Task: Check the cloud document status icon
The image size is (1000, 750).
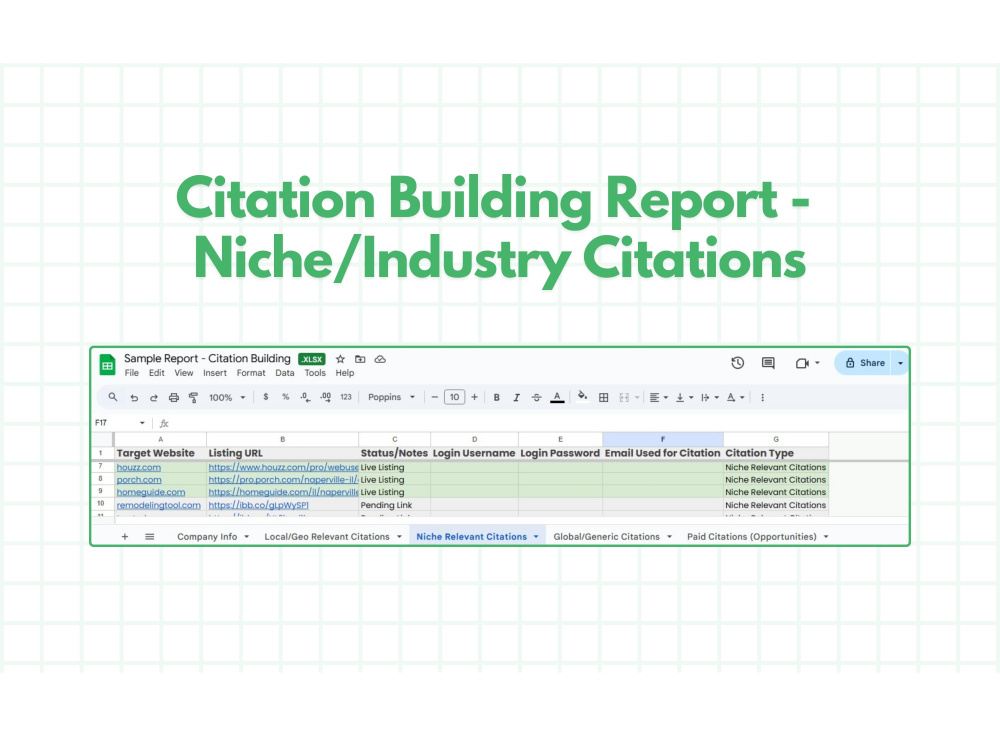Action: click(380, 359)
